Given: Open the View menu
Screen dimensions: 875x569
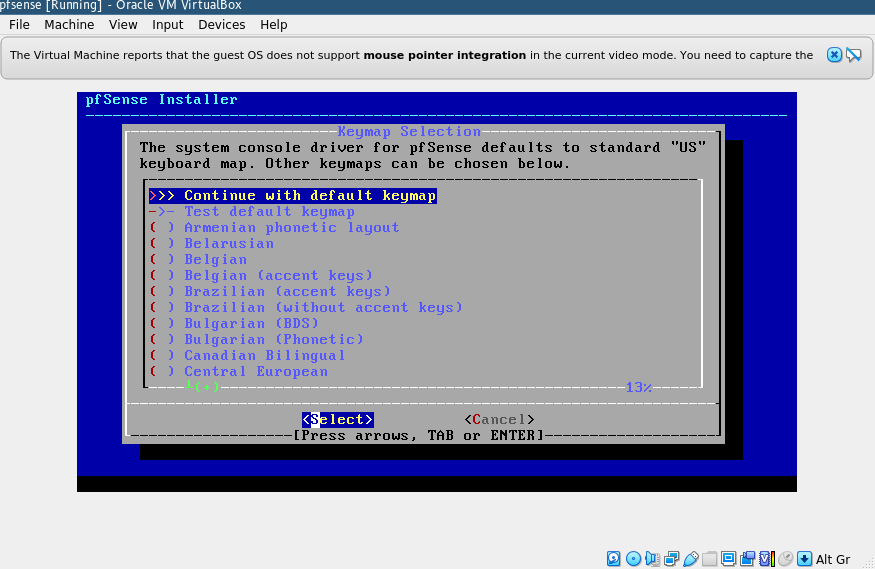Looking at the screenshot, I should (x=123, y=25).
